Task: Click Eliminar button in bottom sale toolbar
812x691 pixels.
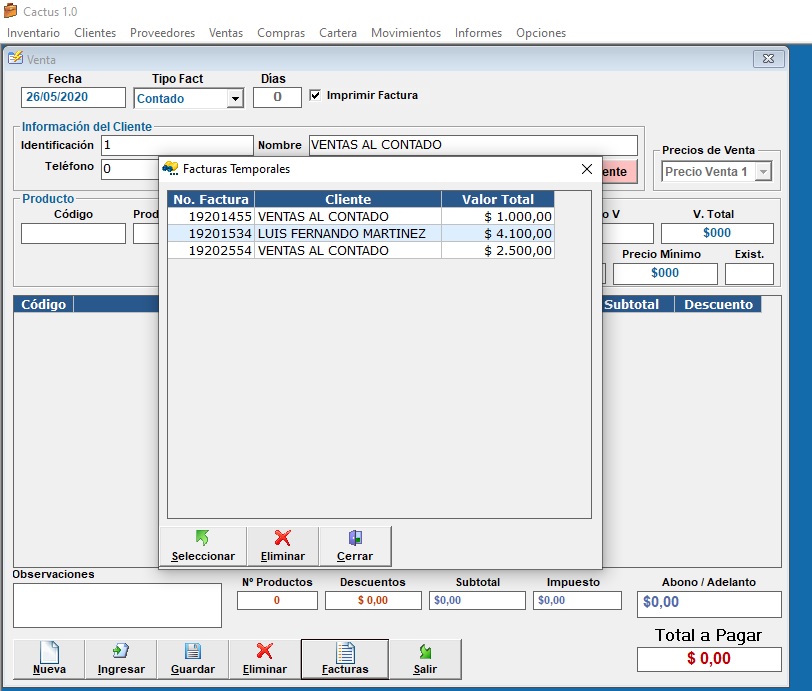Action: (265, 659)
